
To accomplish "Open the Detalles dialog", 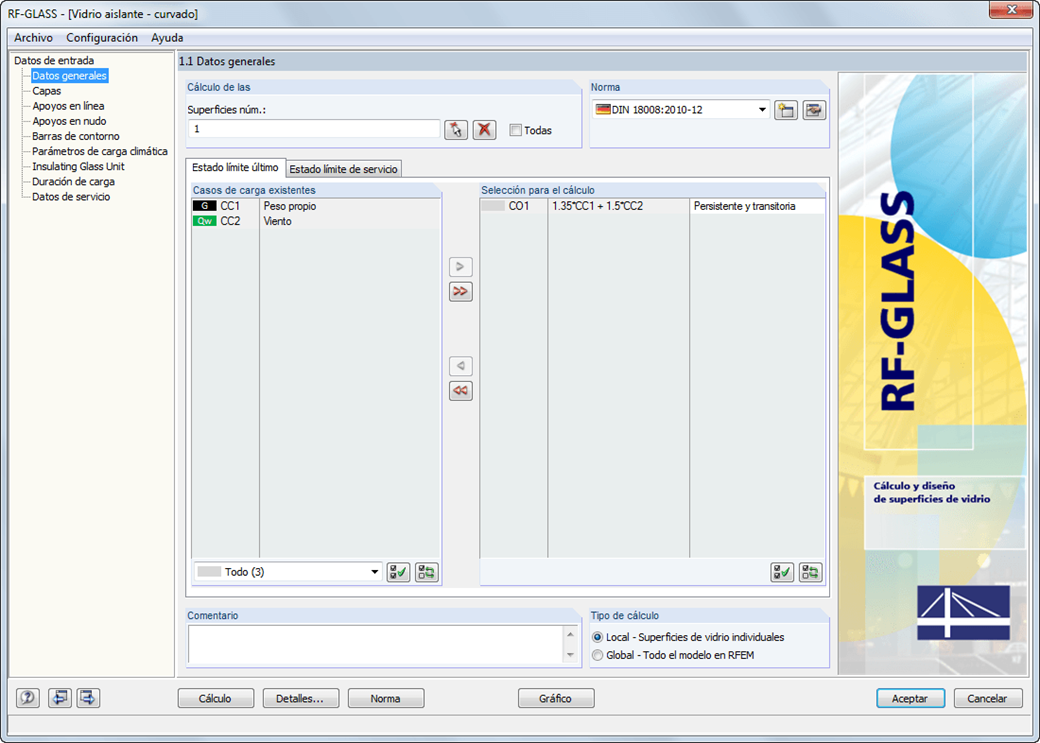I will 301,698.
